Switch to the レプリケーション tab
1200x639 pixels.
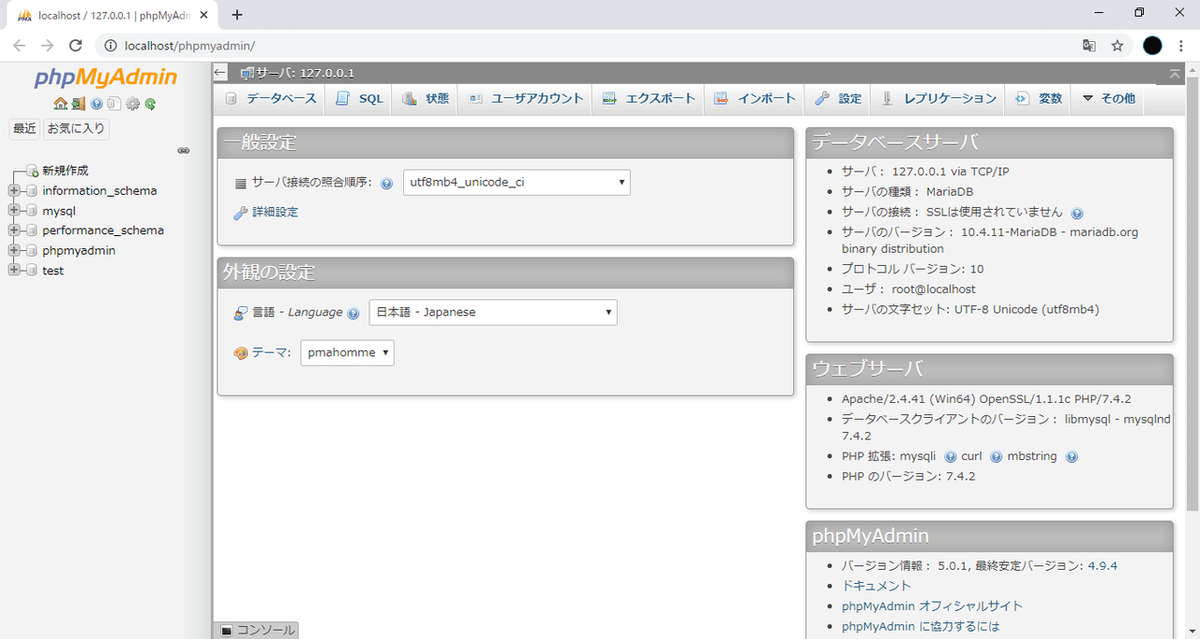tap(939, 99)
